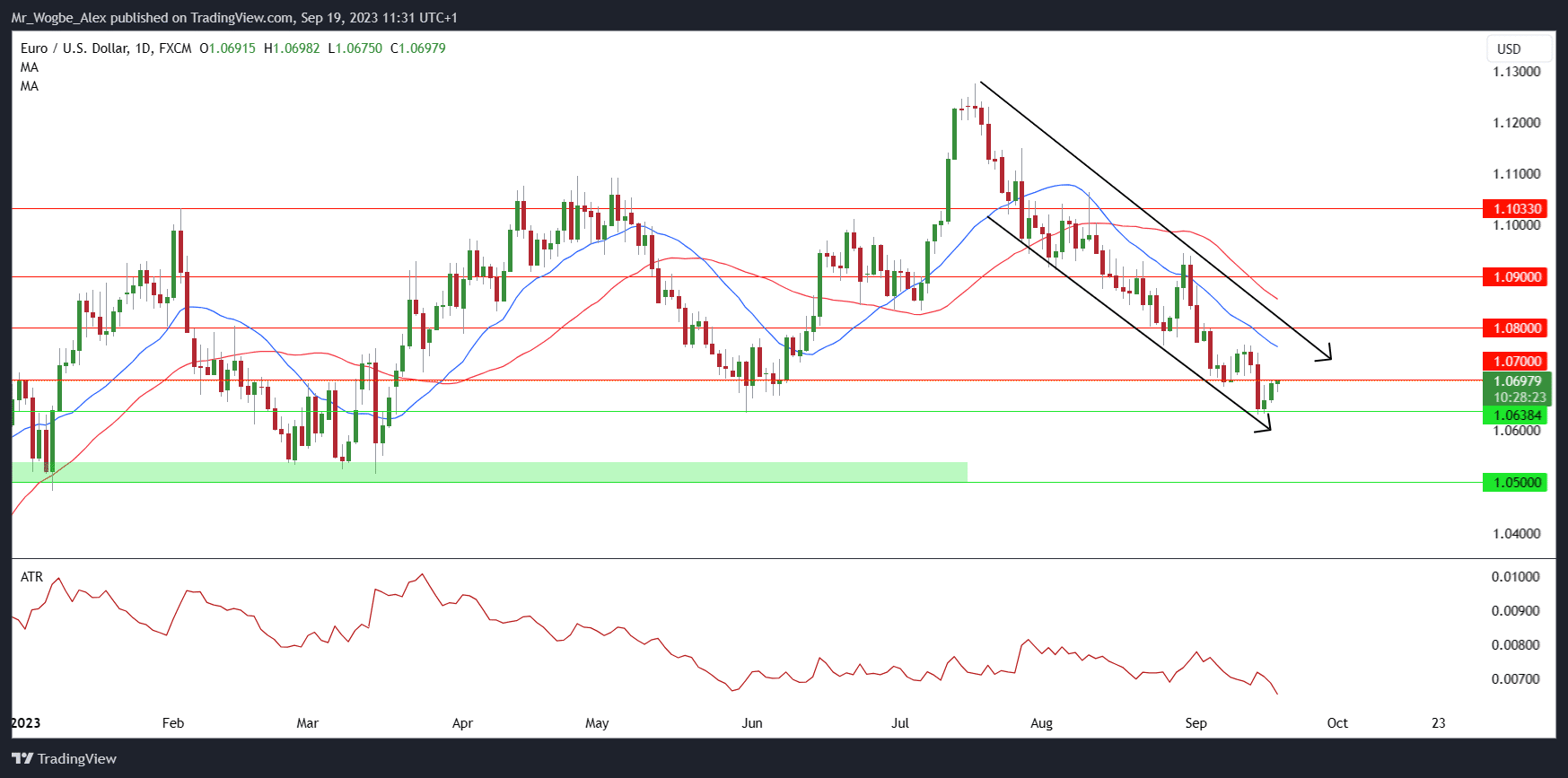
Task: Click the 1.04000 price axis value
Action: (x=1517, y=534)
